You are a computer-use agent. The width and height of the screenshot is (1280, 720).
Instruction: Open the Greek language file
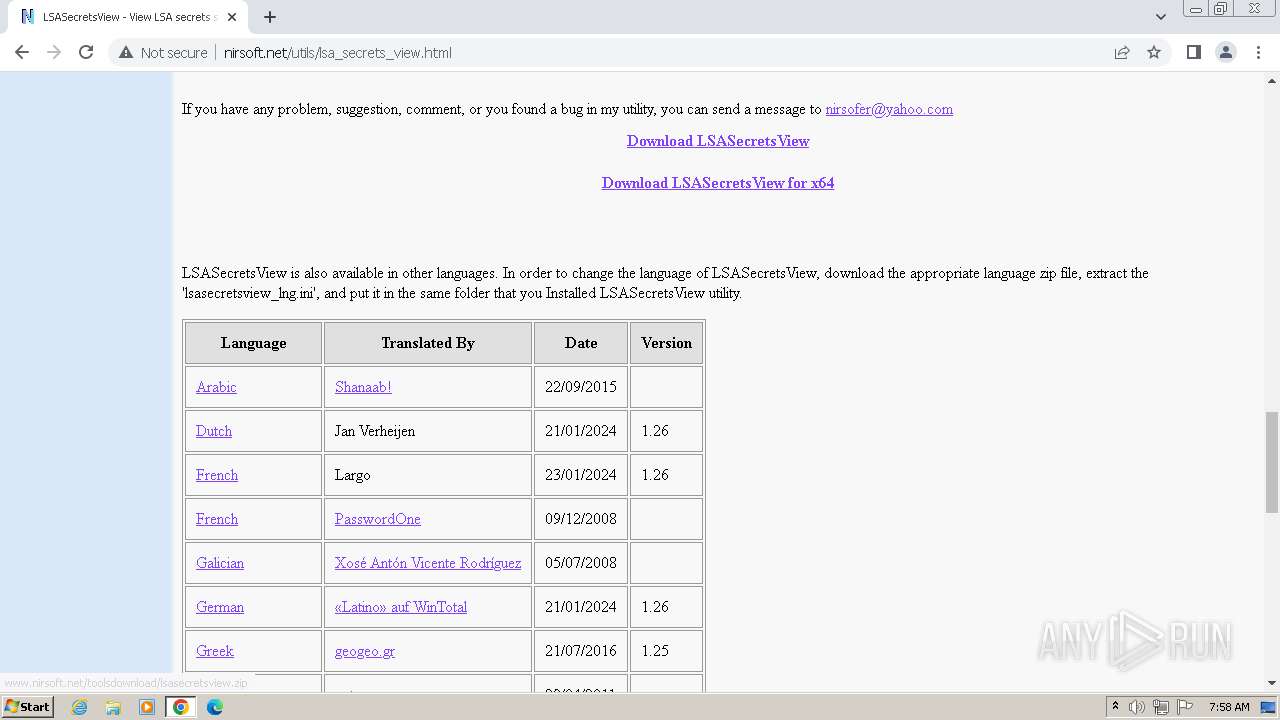[215, 651]
